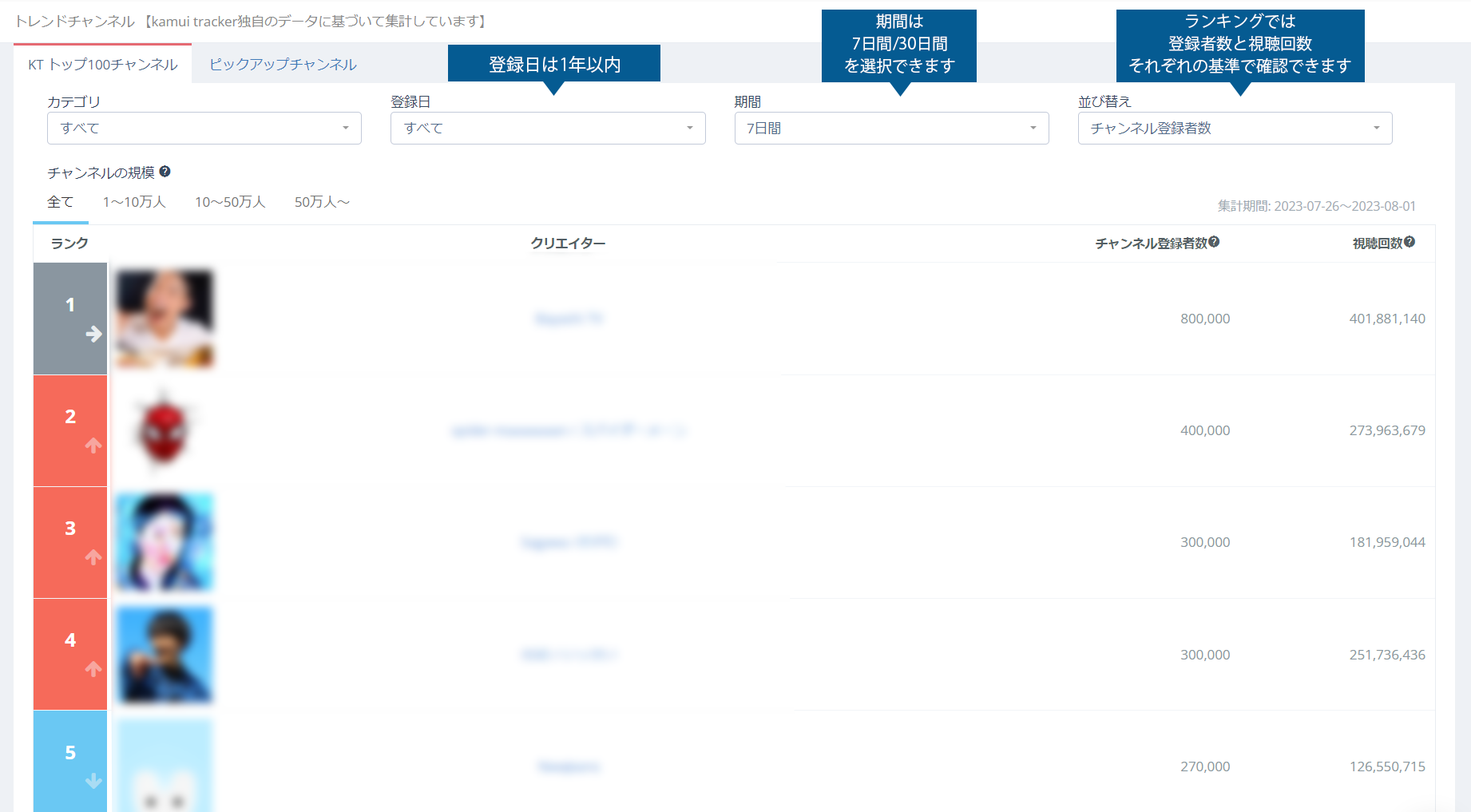Click the down arrow icon in rank 5

click(x=93, y=781)
